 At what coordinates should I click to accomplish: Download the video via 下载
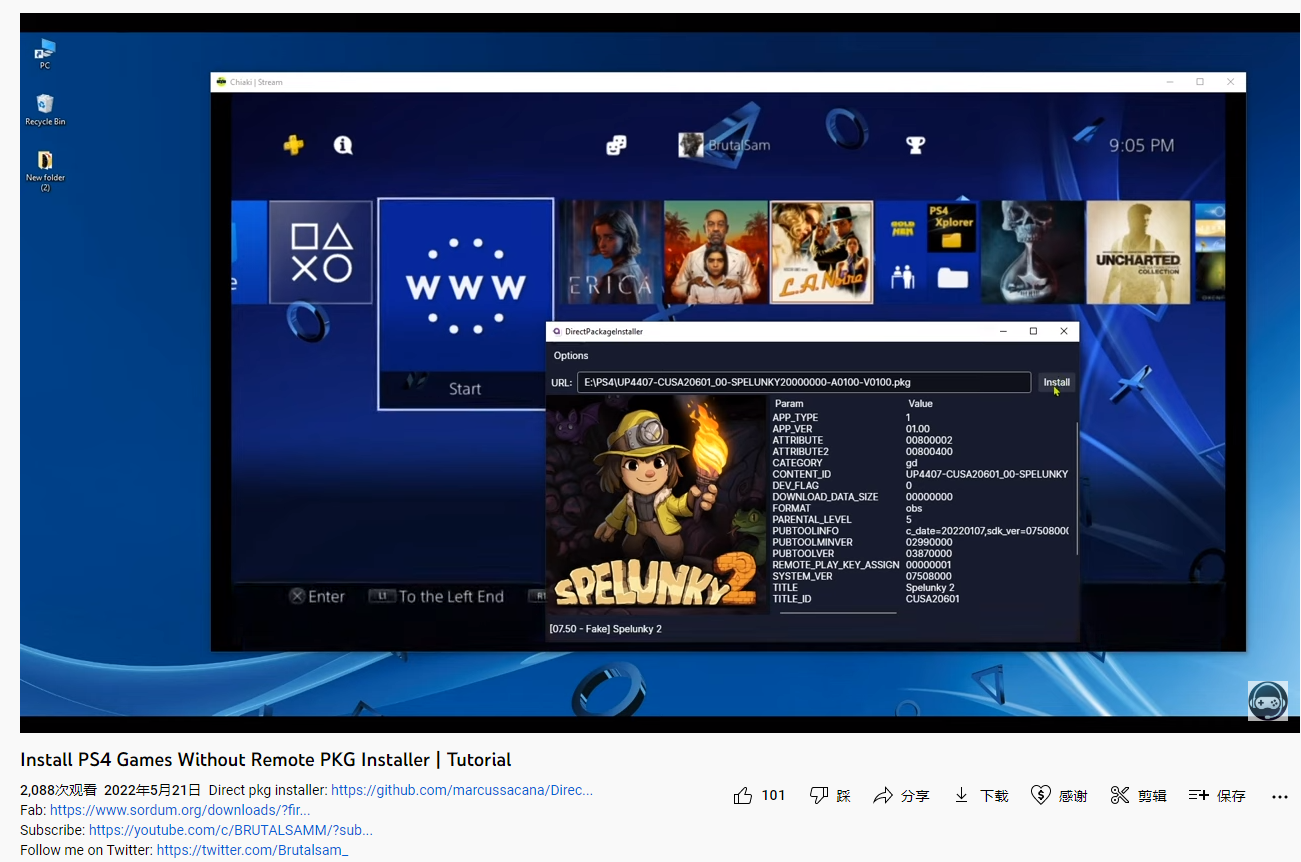click(x=981, y=796)
